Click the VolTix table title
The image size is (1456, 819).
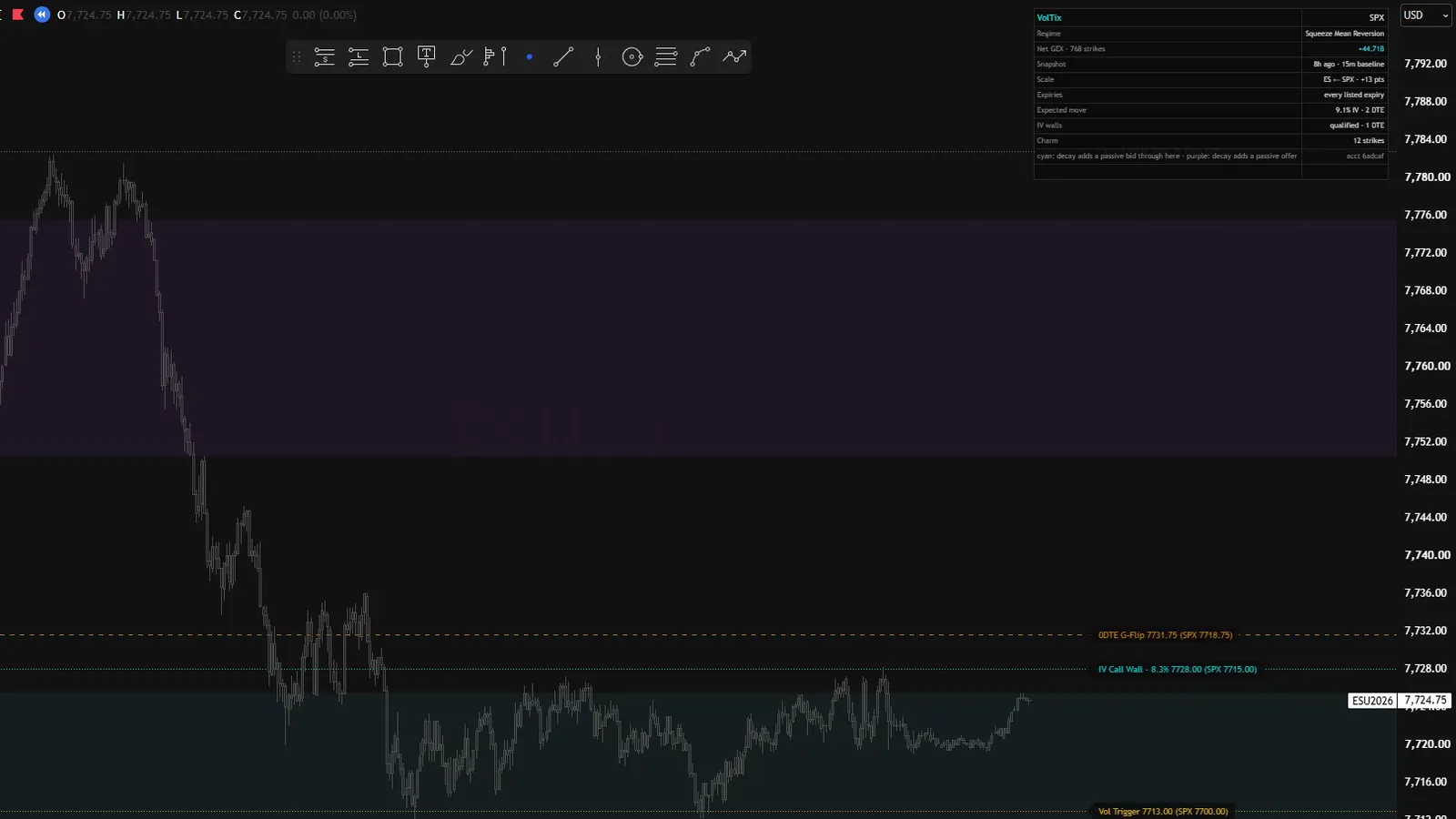(x=1049, y=17)
